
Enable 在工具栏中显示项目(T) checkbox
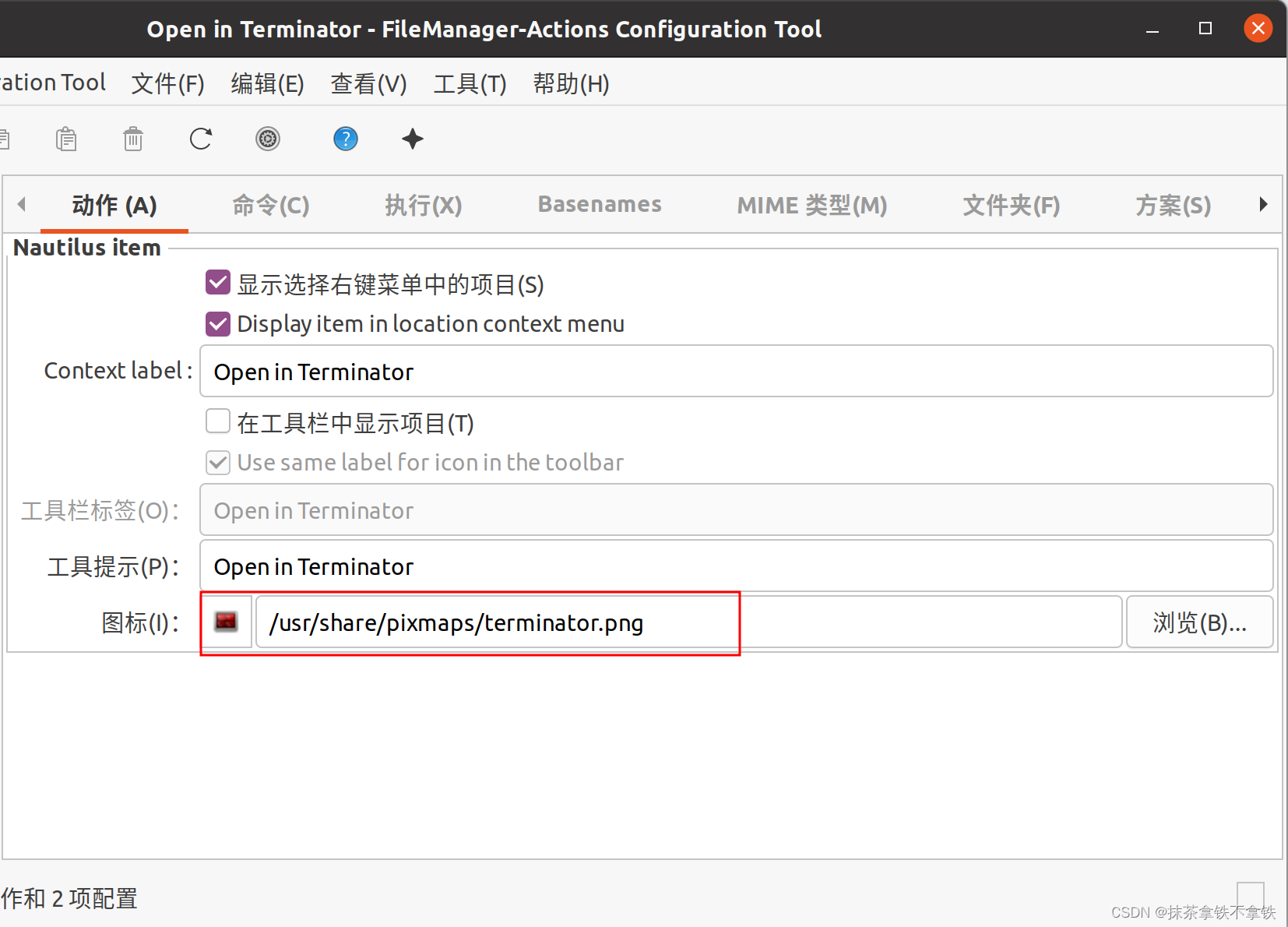click(x=218, y=421)
